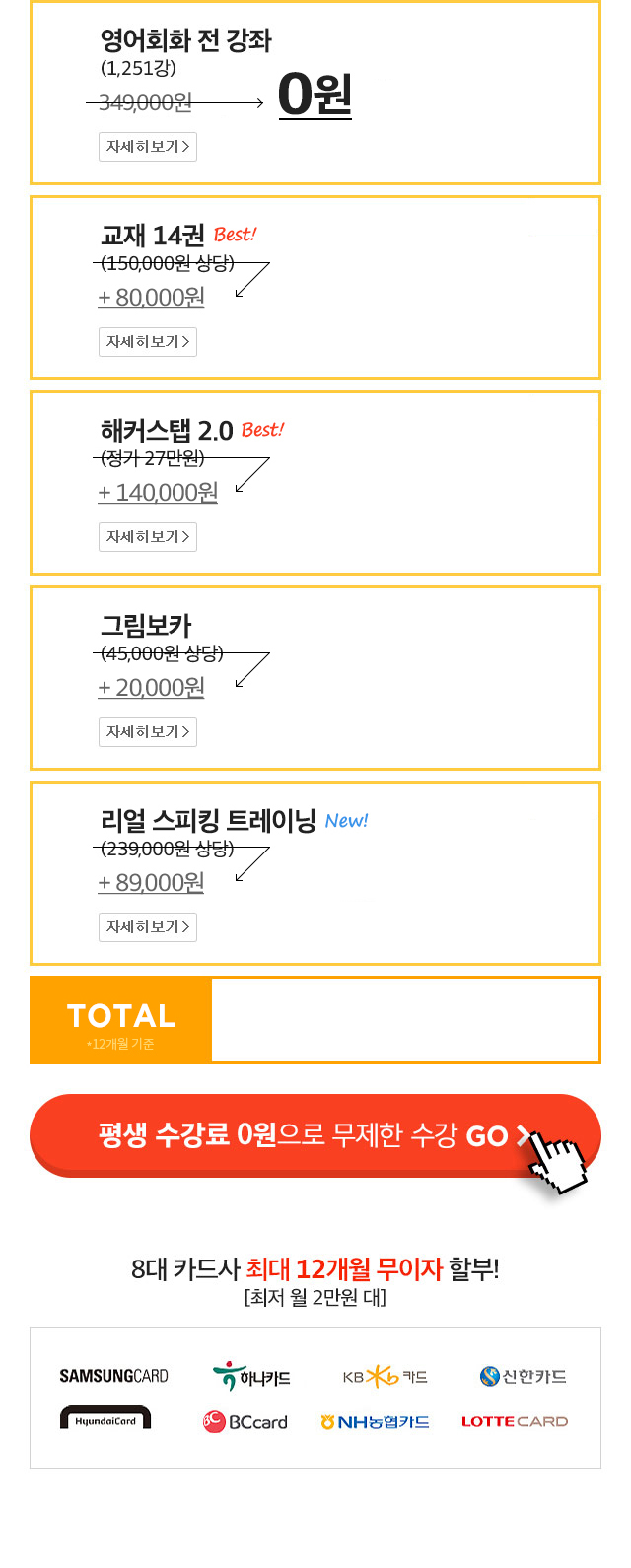631x1568 pixels.
Task: Click the +80,000원 price for 교재
Action: [151, 297]
